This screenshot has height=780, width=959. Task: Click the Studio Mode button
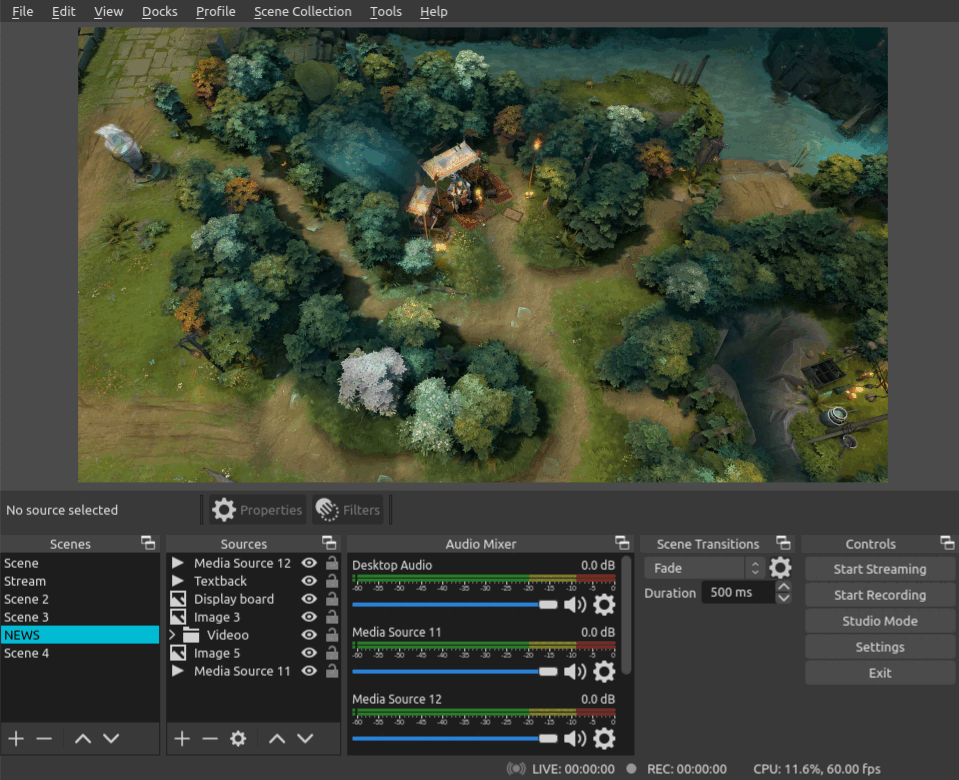[x=879, y=621]
